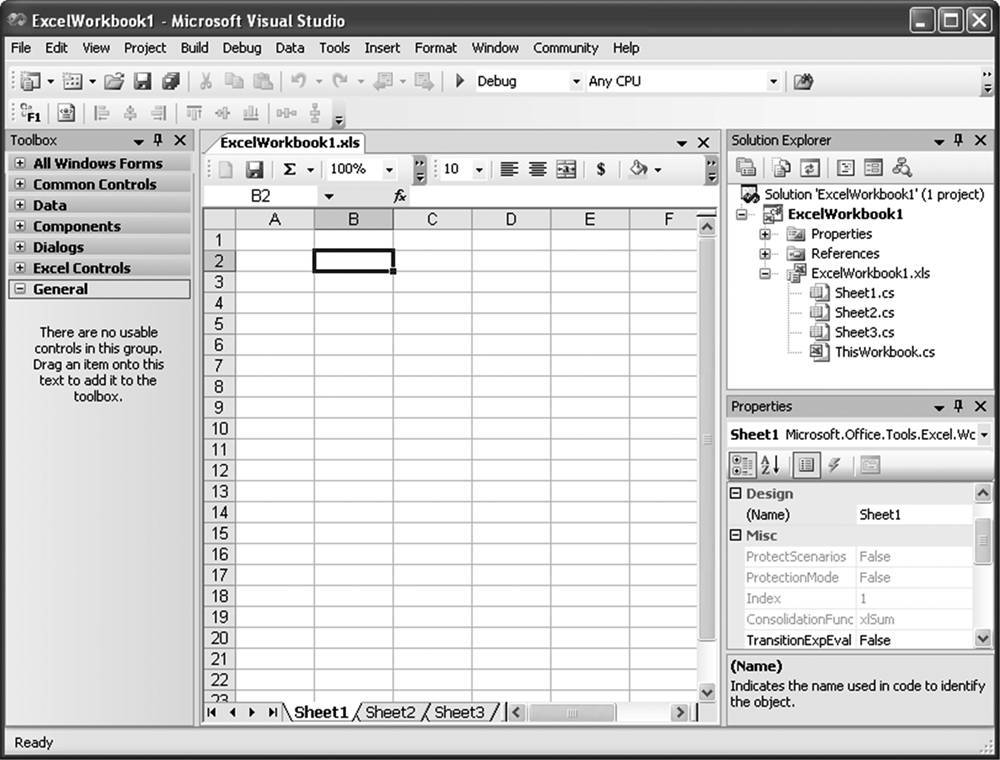This screenshot has width=1000, height=760.
Task: Expand All Windows Forms toolbox group
Action: pyautogui.click(x=20, y=163)
